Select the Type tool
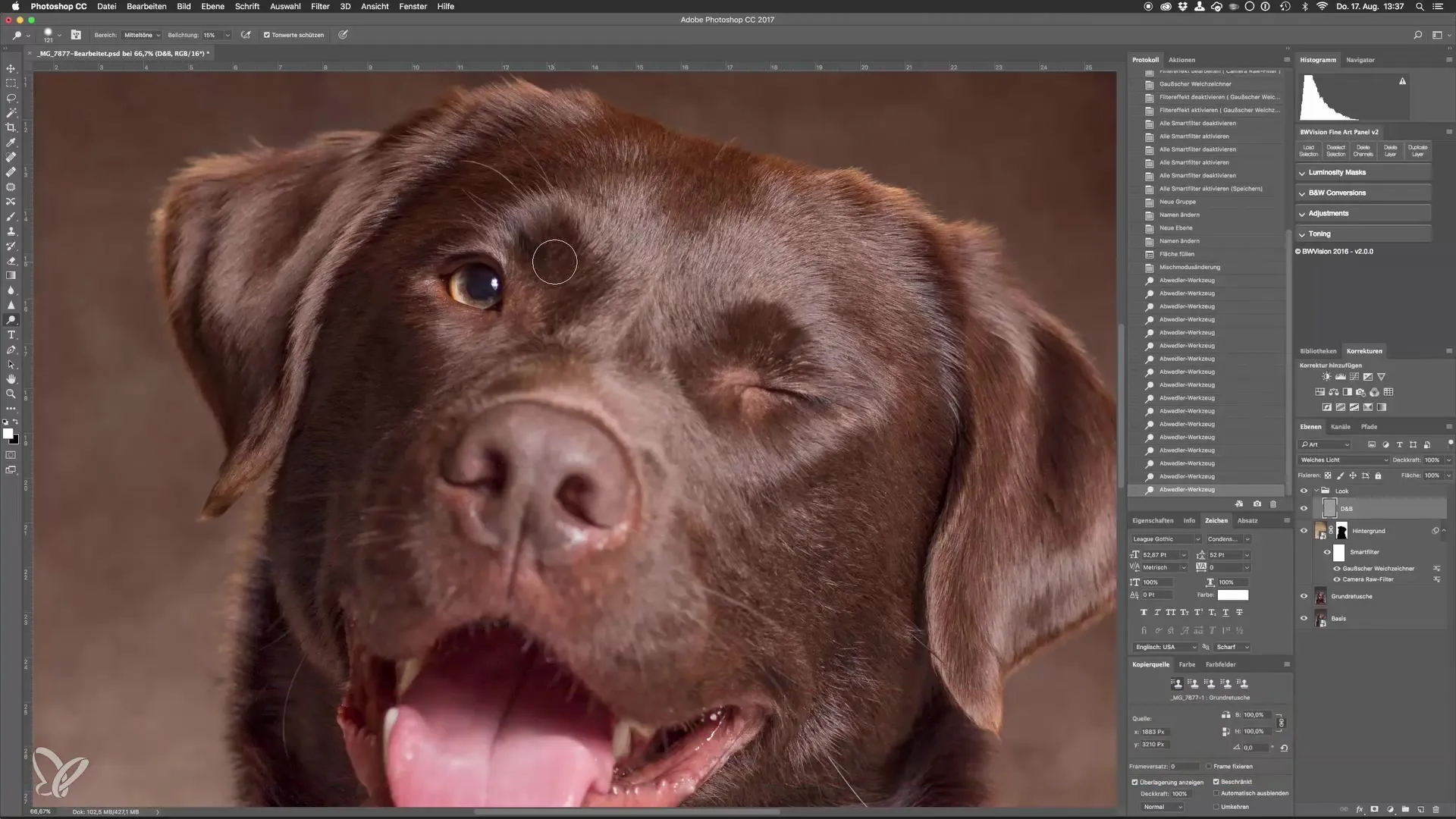The width and height of the screenshot is (1456, 819). (x=11, y=334)
